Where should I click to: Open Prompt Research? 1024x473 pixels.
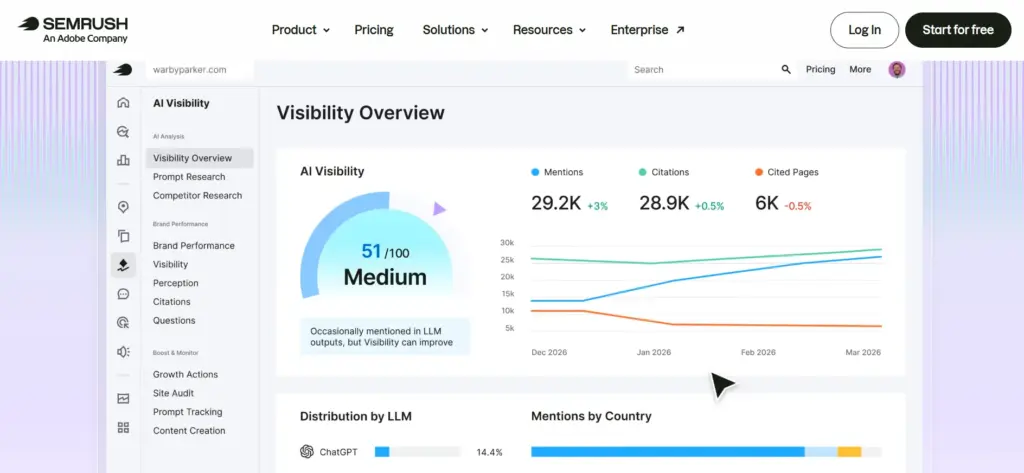(189, 177)
